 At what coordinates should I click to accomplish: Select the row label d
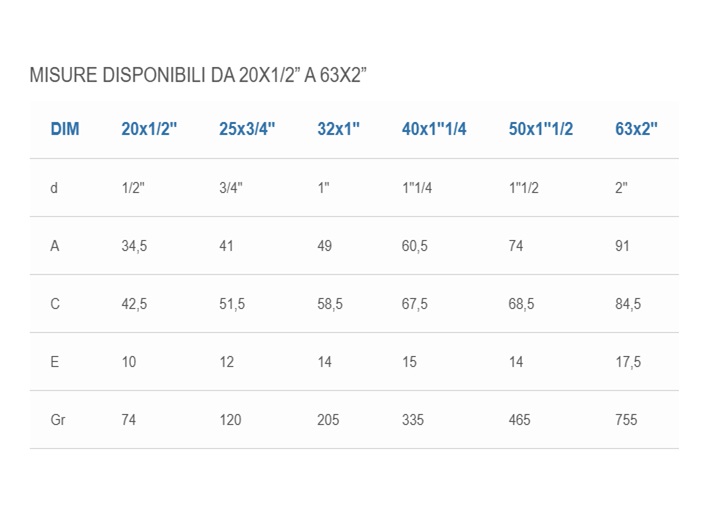(54, 188)
